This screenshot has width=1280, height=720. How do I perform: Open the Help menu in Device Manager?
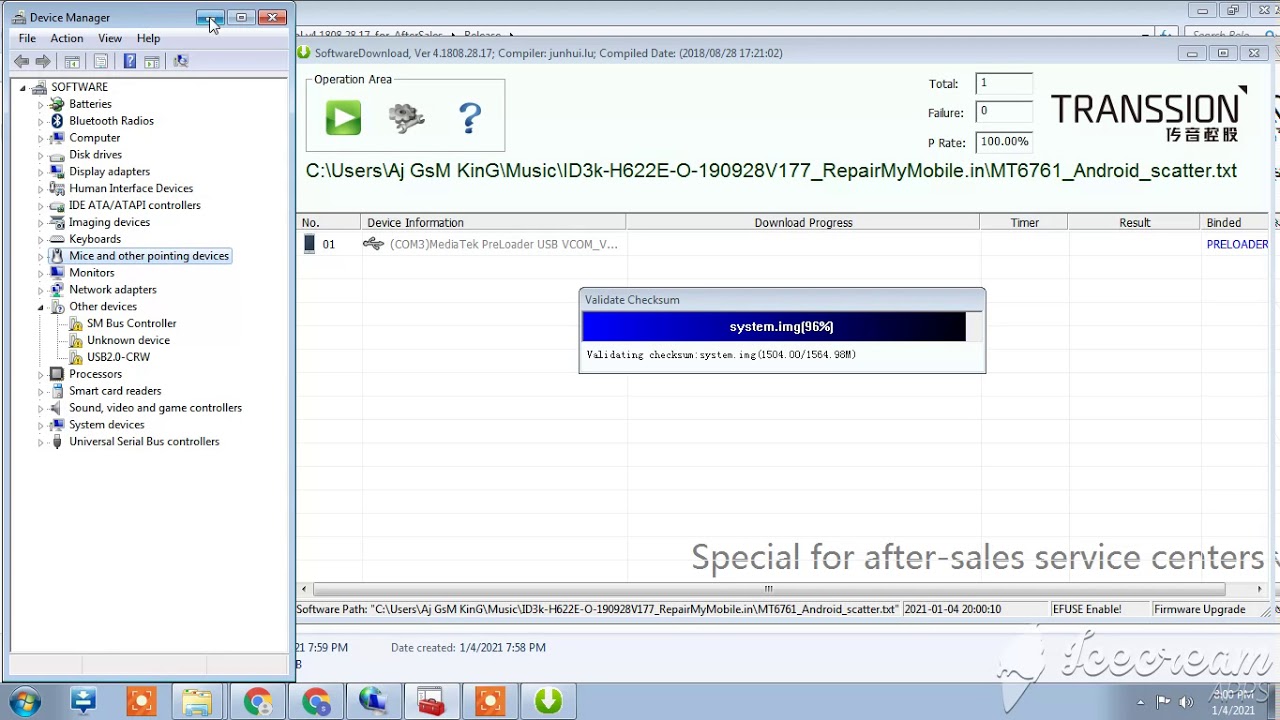click(x=148, y=38)
